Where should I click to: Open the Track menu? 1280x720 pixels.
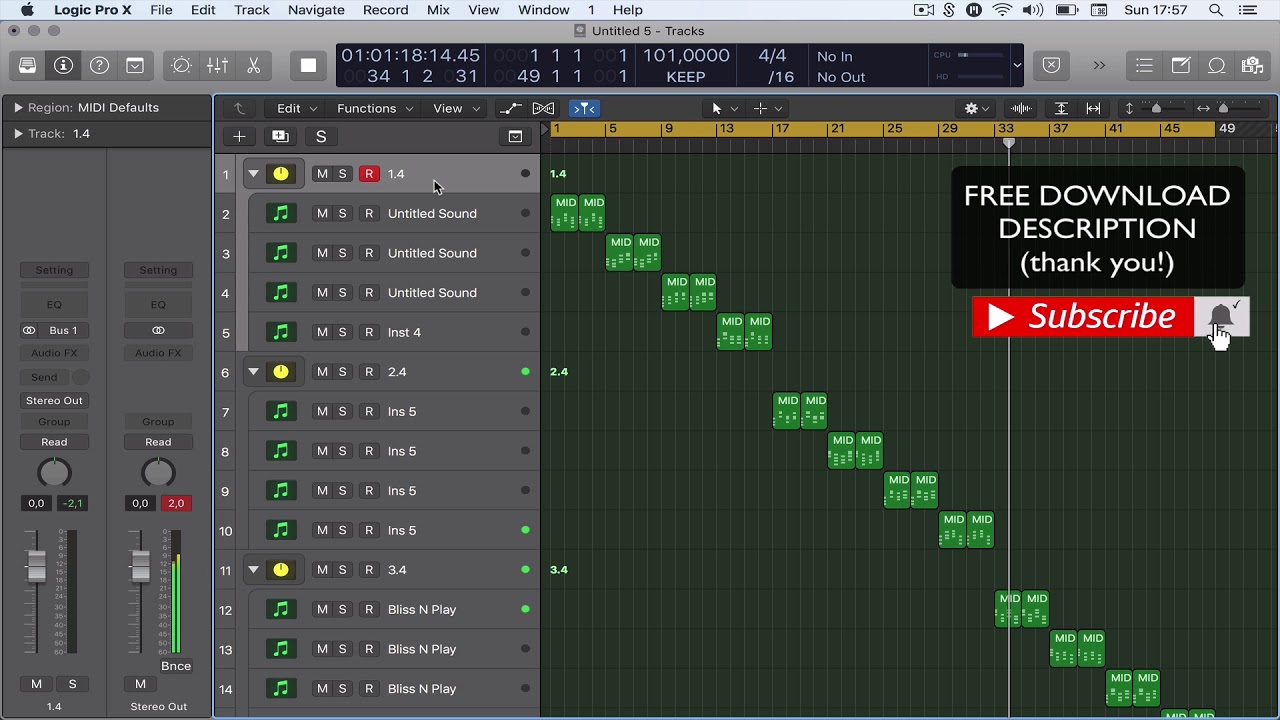tap(251, 10)
